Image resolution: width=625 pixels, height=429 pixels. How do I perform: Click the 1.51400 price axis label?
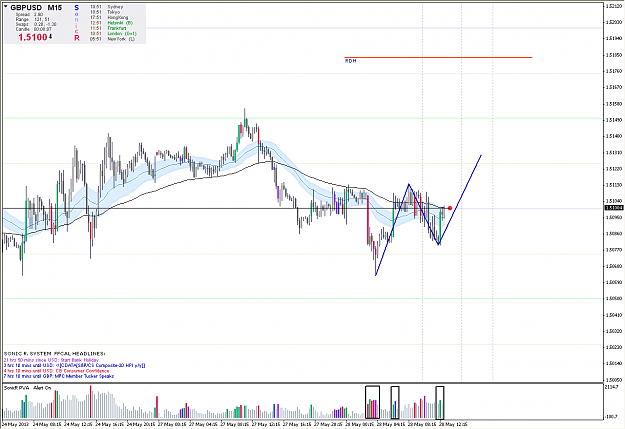point(614,136)
